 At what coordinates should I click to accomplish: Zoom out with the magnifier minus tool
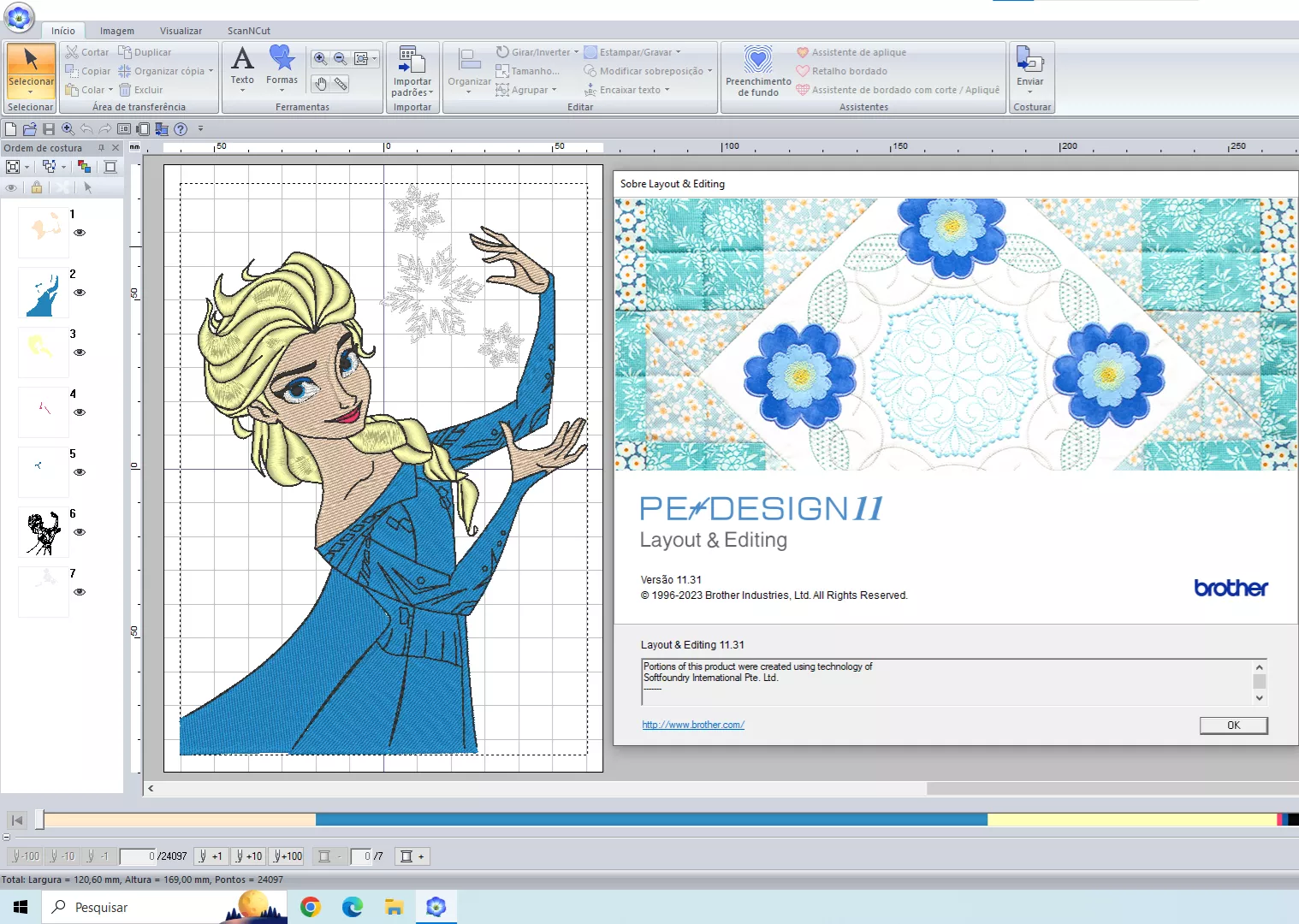[341, 59]
